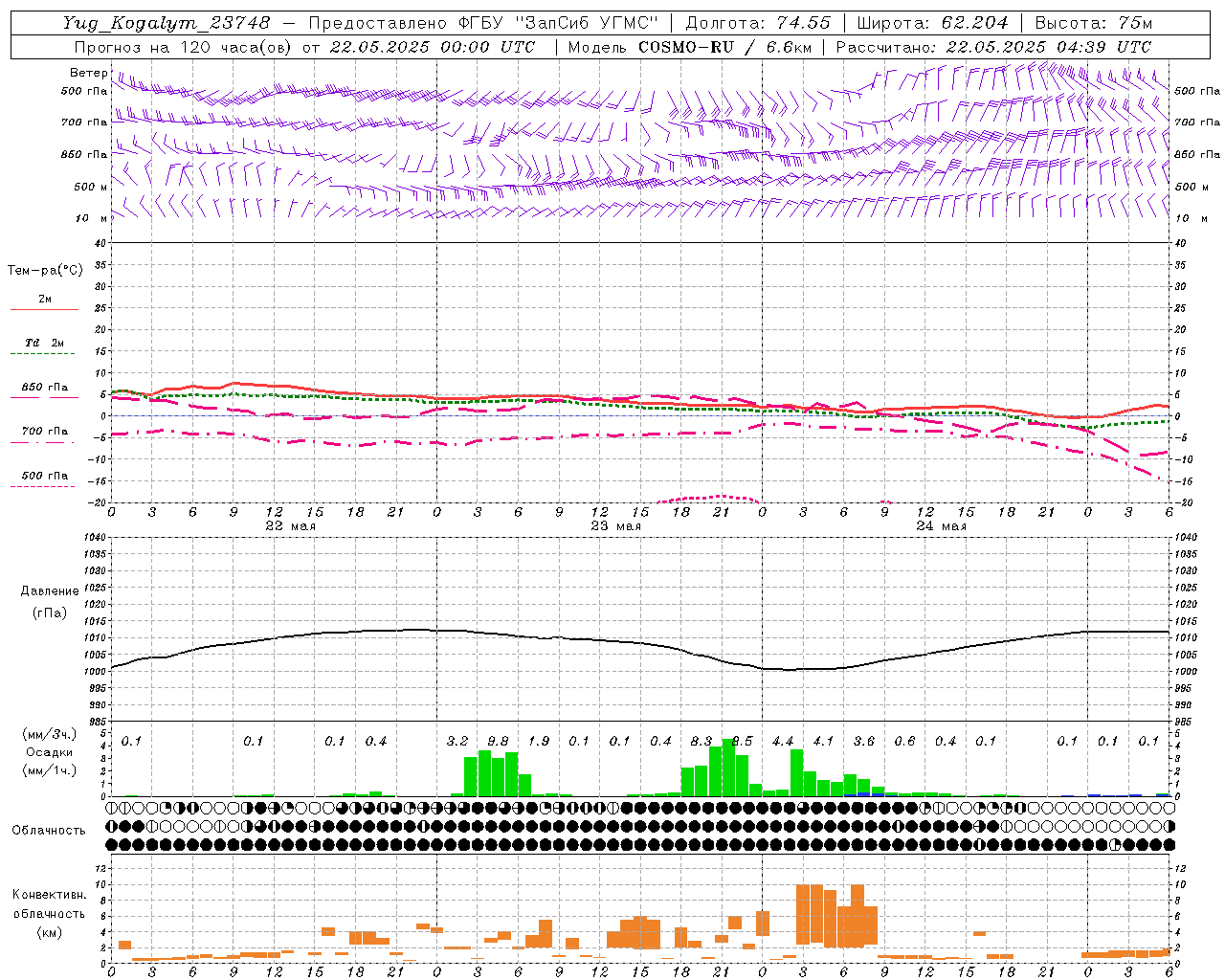Click the station name Yug_Kogalym_23748
1225x980 pixels.
pyautogui.click(x=167, y=23)
